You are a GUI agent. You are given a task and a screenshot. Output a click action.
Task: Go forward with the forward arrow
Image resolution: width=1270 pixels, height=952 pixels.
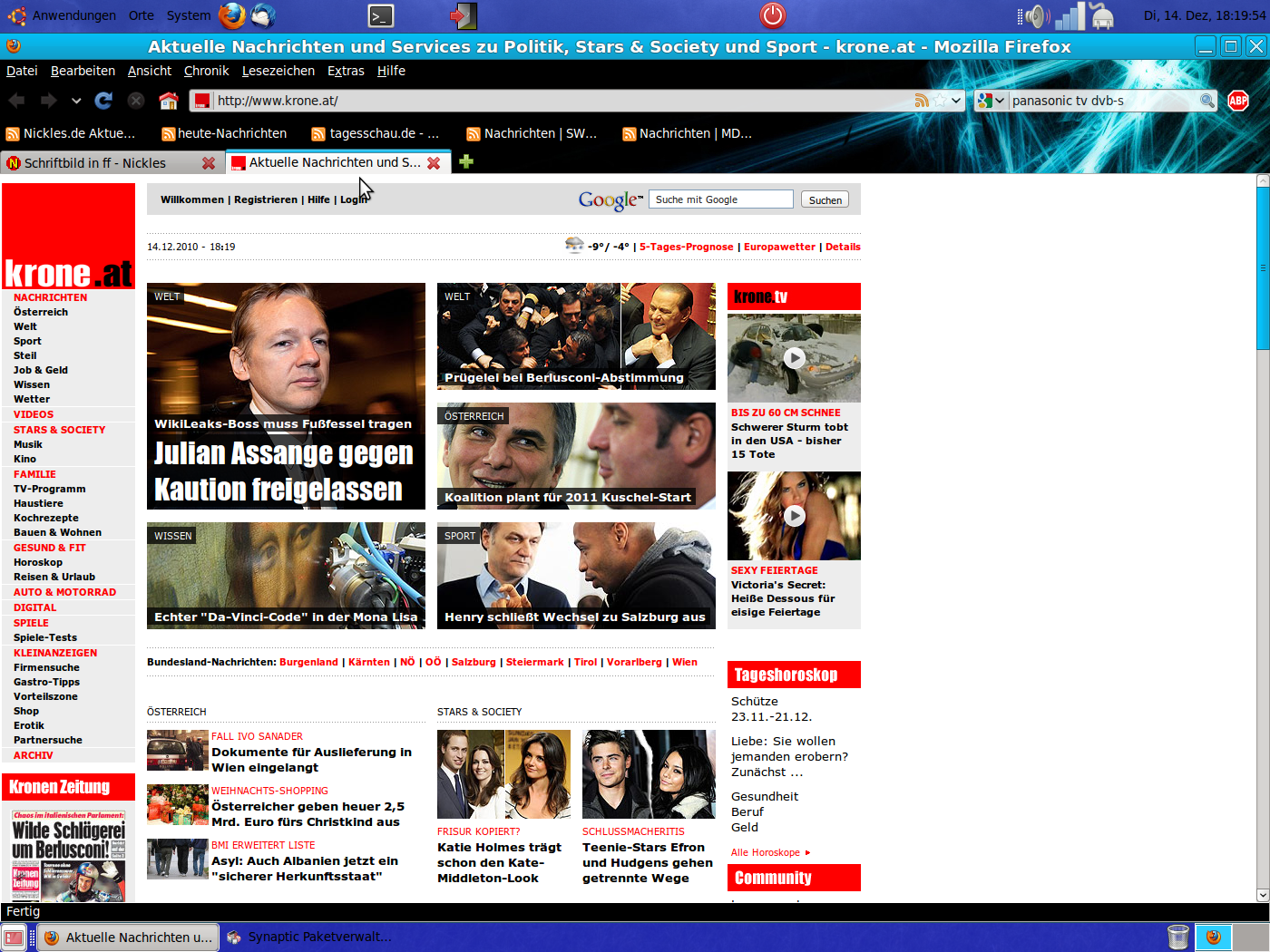48,100
